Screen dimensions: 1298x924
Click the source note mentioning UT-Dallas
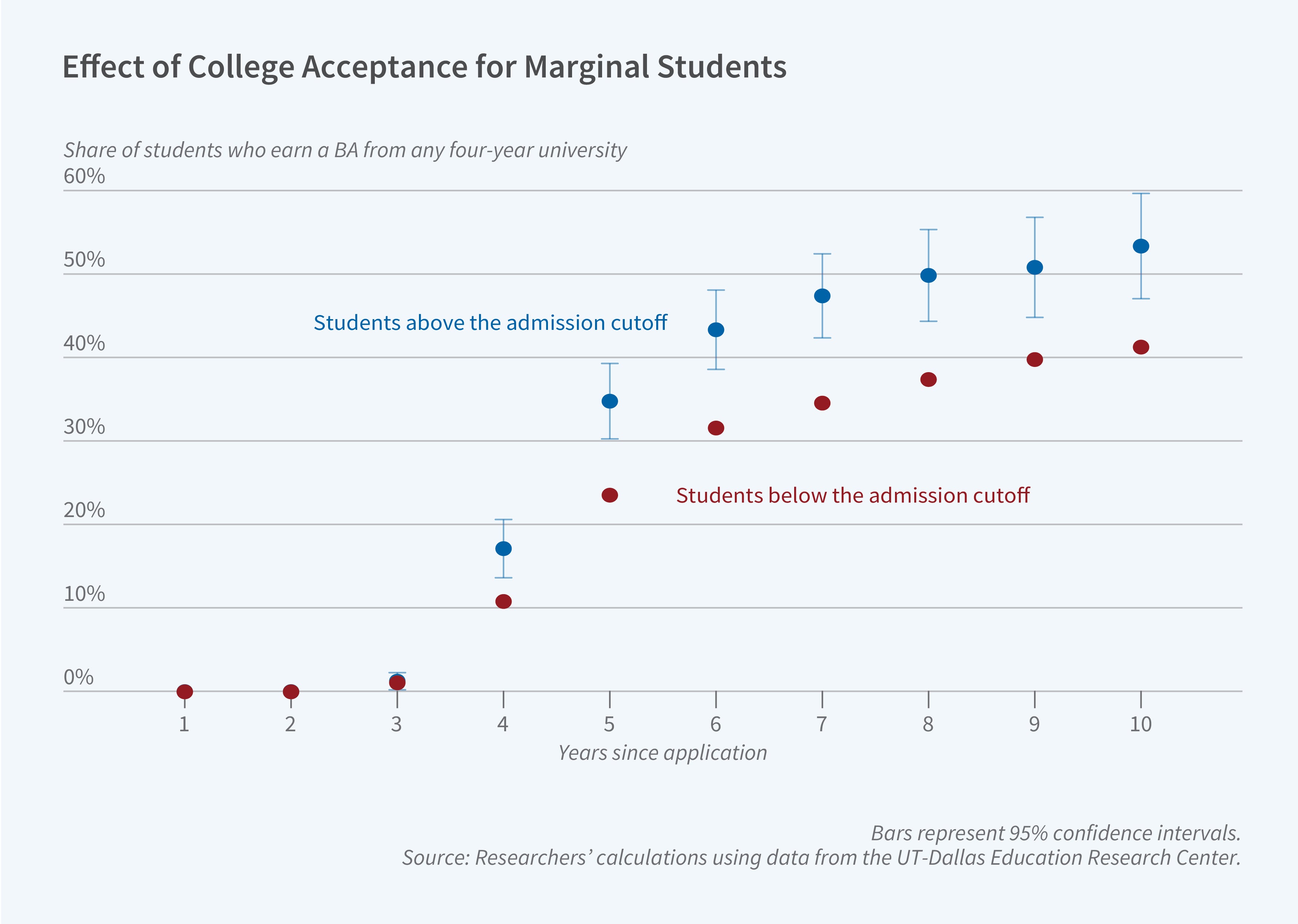820,857
